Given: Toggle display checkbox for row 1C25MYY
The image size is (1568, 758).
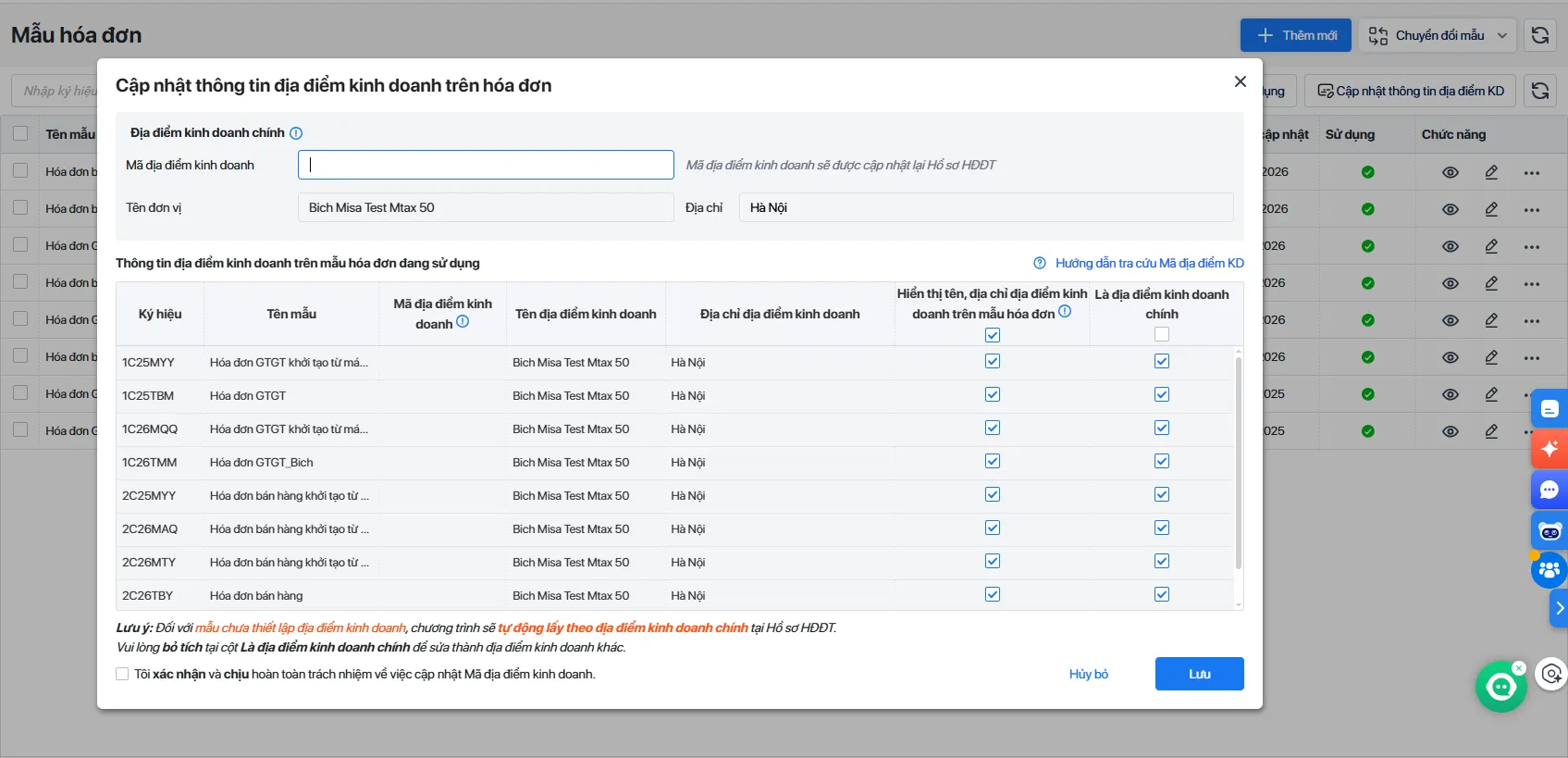Looking at the screenshot, I should [x=993, y=361].
